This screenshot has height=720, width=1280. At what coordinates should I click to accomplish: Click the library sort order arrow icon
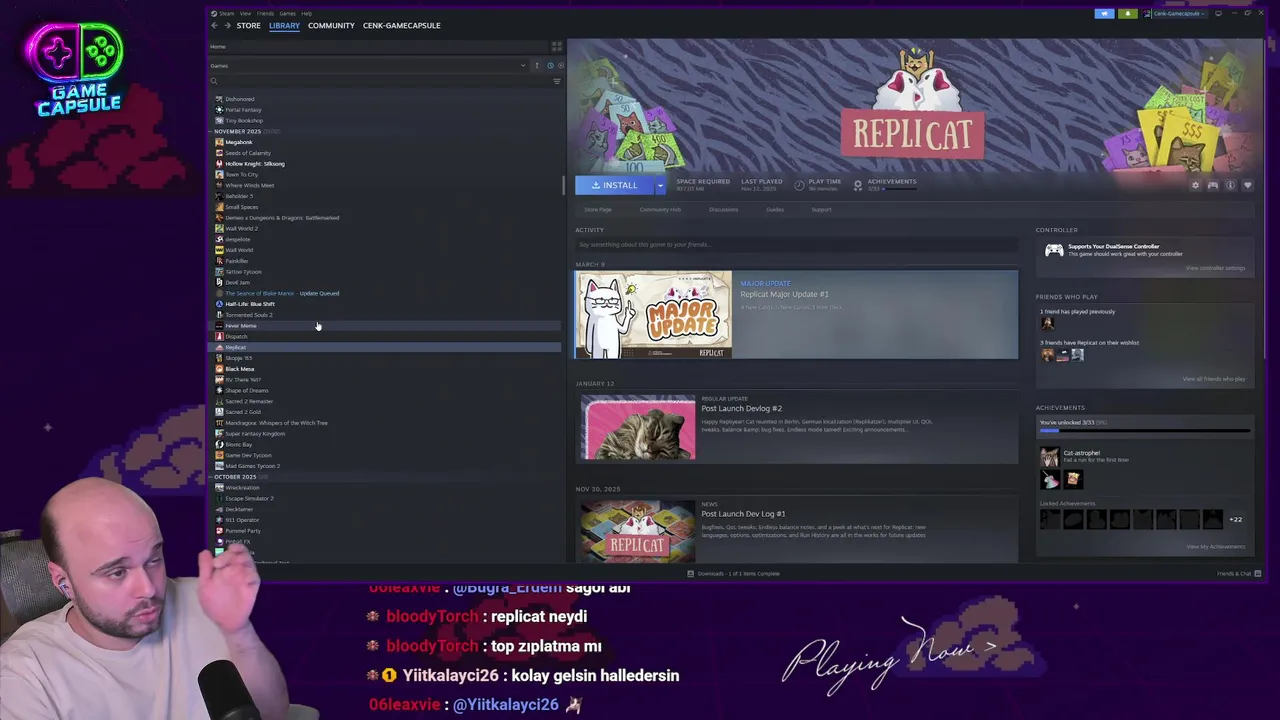pos(537,65)
